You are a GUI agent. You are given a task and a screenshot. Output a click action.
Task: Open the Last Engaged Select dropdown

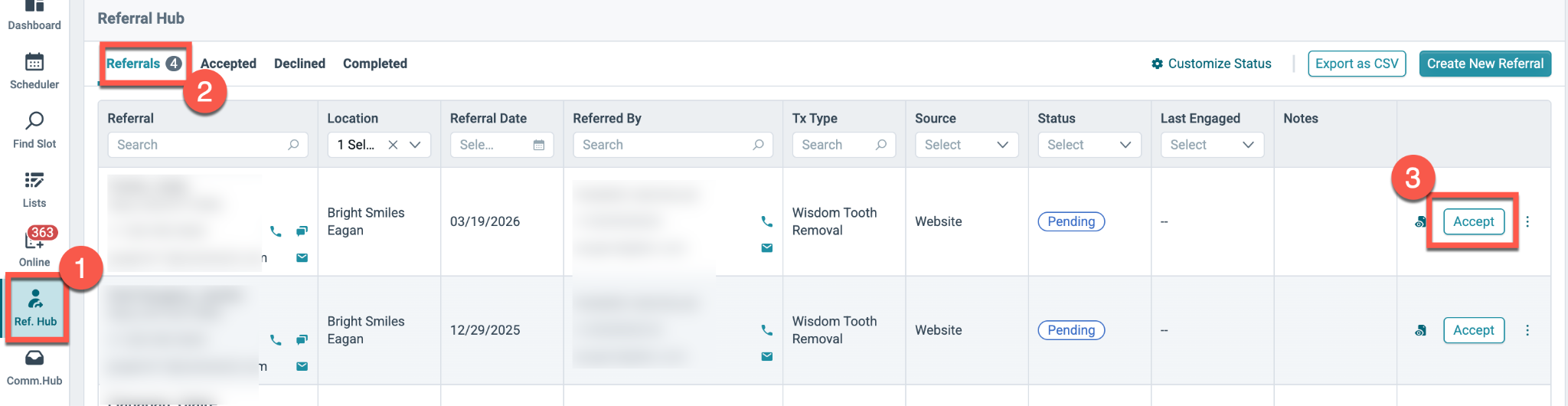point(1212,145)
